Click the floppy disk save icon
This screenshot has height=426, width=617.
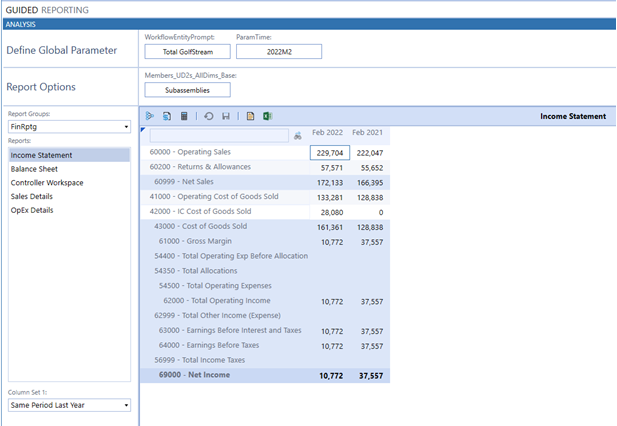tap(226, 116)
